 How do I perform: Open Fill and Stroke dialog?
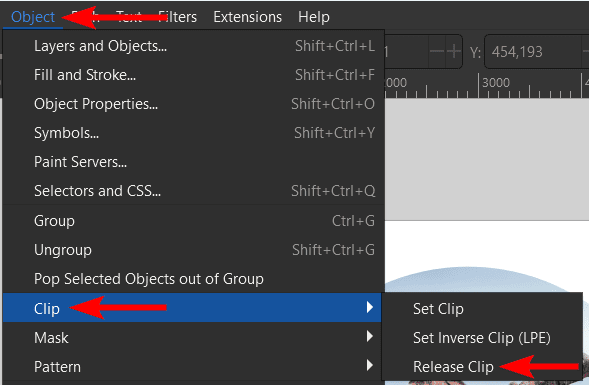pos(193,75)
